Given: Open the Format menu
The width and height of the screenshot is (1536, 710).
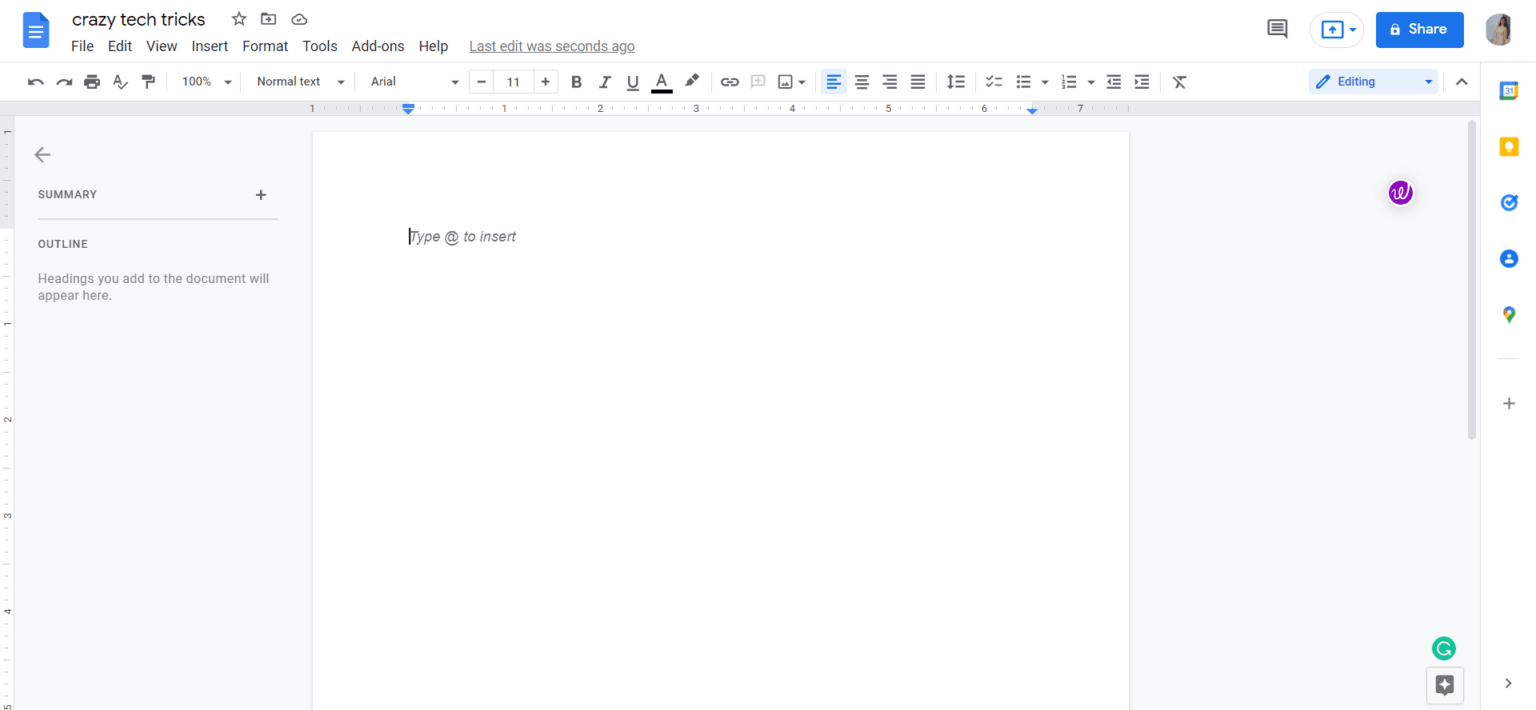Looking at the screenshot, I should pyautogui.click(x=264, y=46).
